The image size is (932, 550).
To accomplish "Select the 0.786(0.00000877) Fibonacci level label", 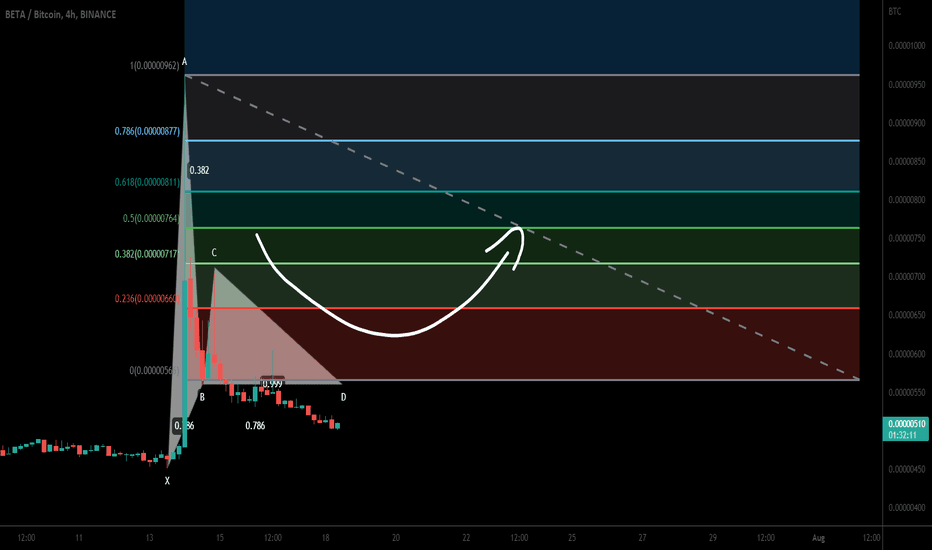I will tap(147, 131).
